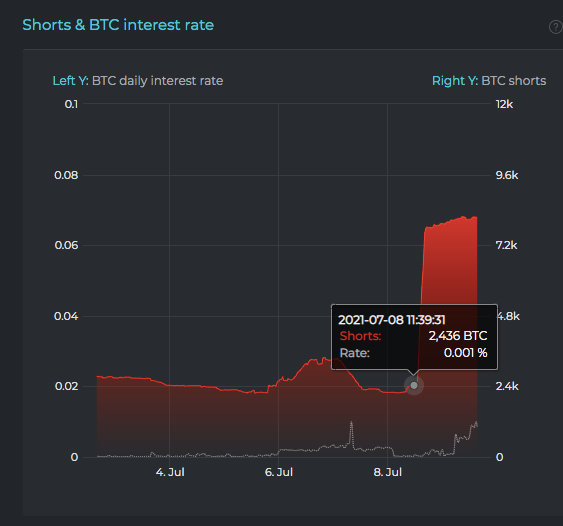Click the help question mark icon
563x526 pixels.
pyautogui.click(x=556, y=27)
